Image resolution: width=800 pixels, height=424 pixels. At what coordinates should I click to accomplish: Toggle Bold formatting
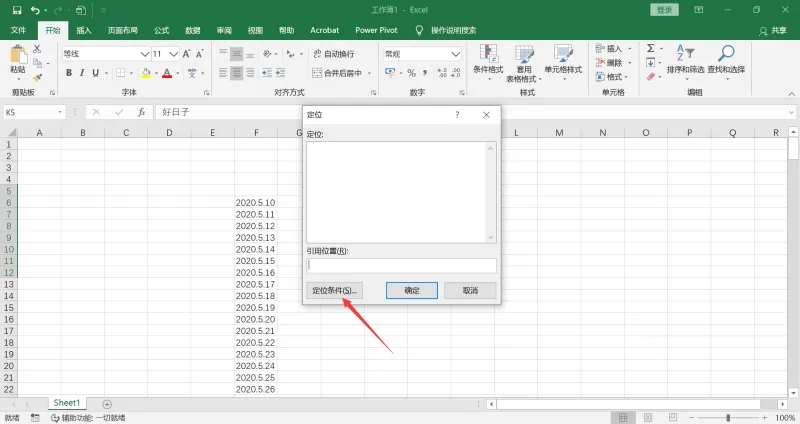(x=69, y=73)
